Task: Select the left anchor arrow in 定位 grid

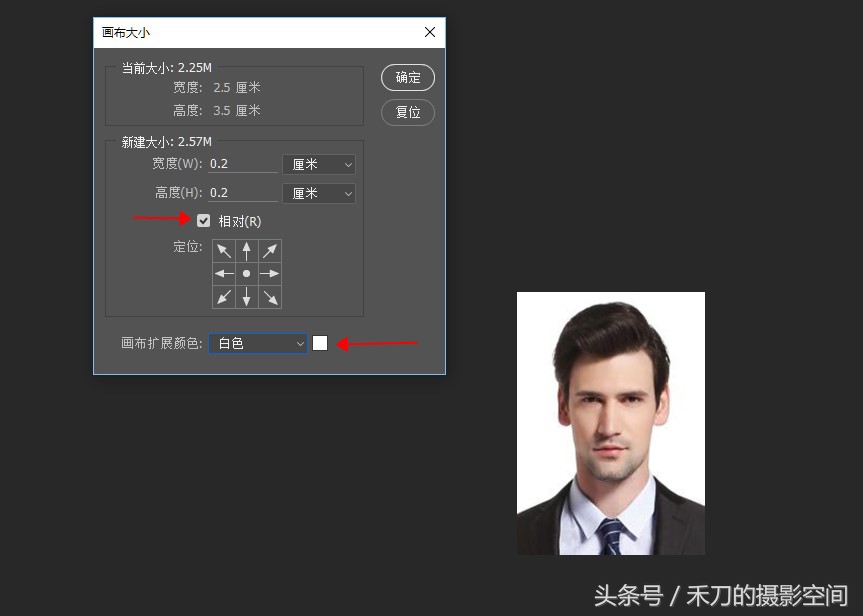Action: 223,273
